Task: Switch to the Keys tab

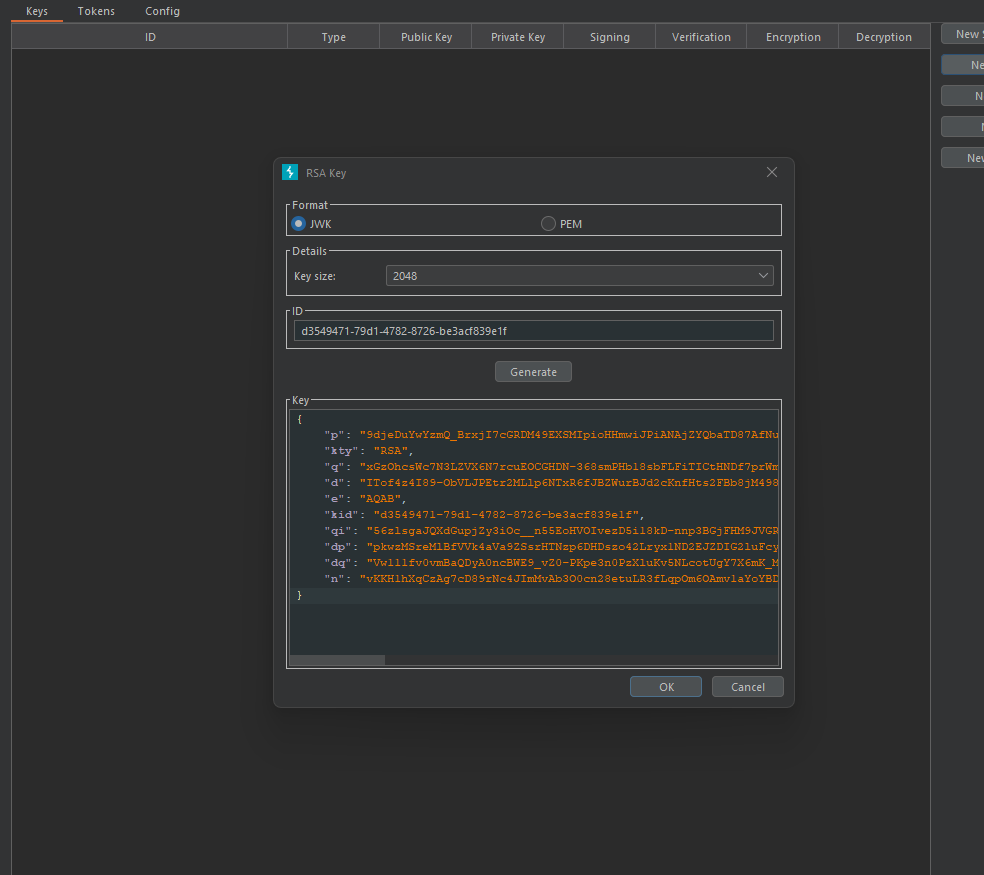Action: 37,11
